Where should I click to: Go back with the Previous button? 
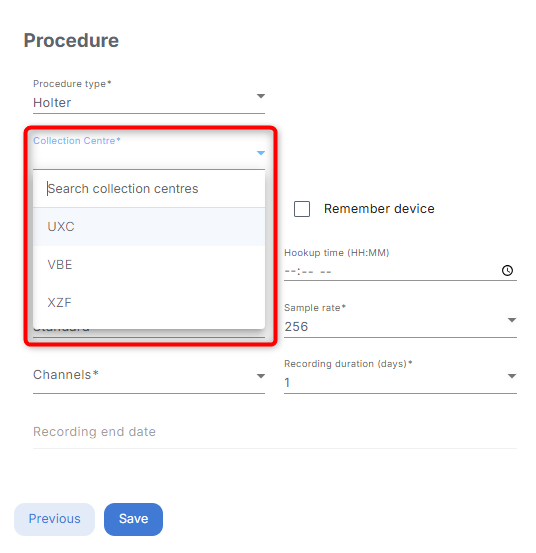(54, 519)
